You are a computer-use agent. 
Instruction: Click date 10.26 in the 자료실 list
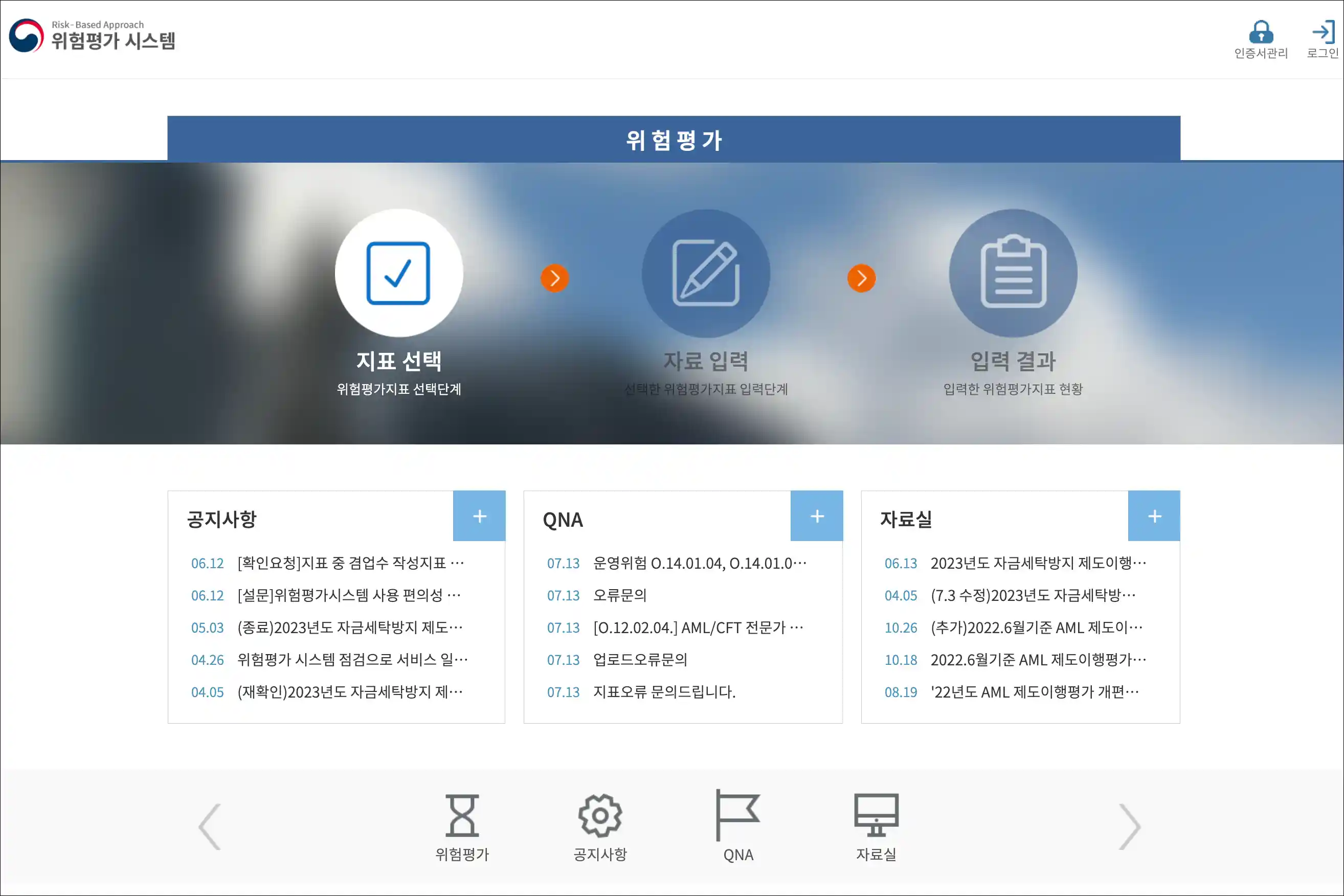901,628
